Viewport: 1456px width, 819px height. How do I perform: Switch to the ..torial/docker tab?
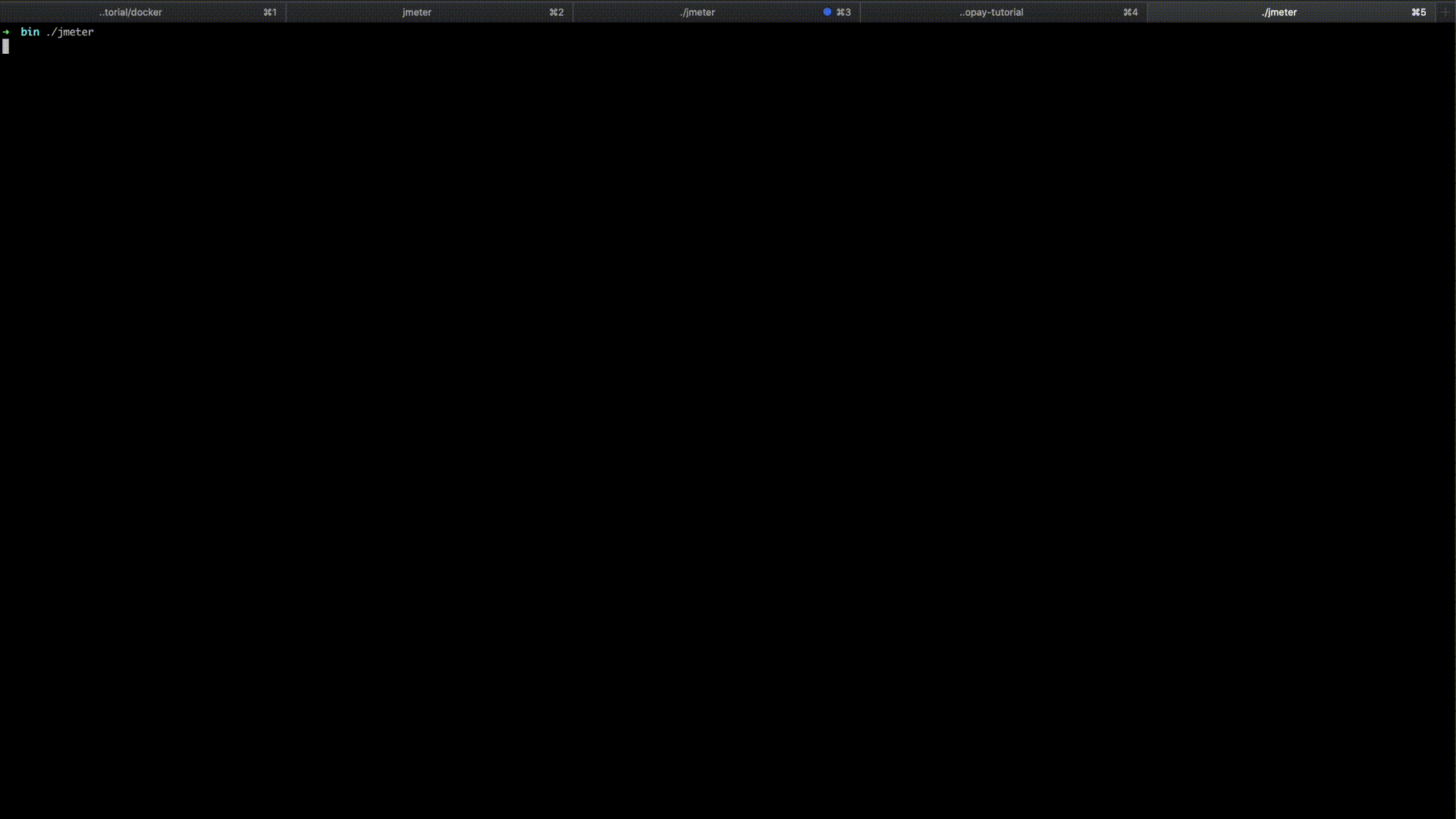130,12
